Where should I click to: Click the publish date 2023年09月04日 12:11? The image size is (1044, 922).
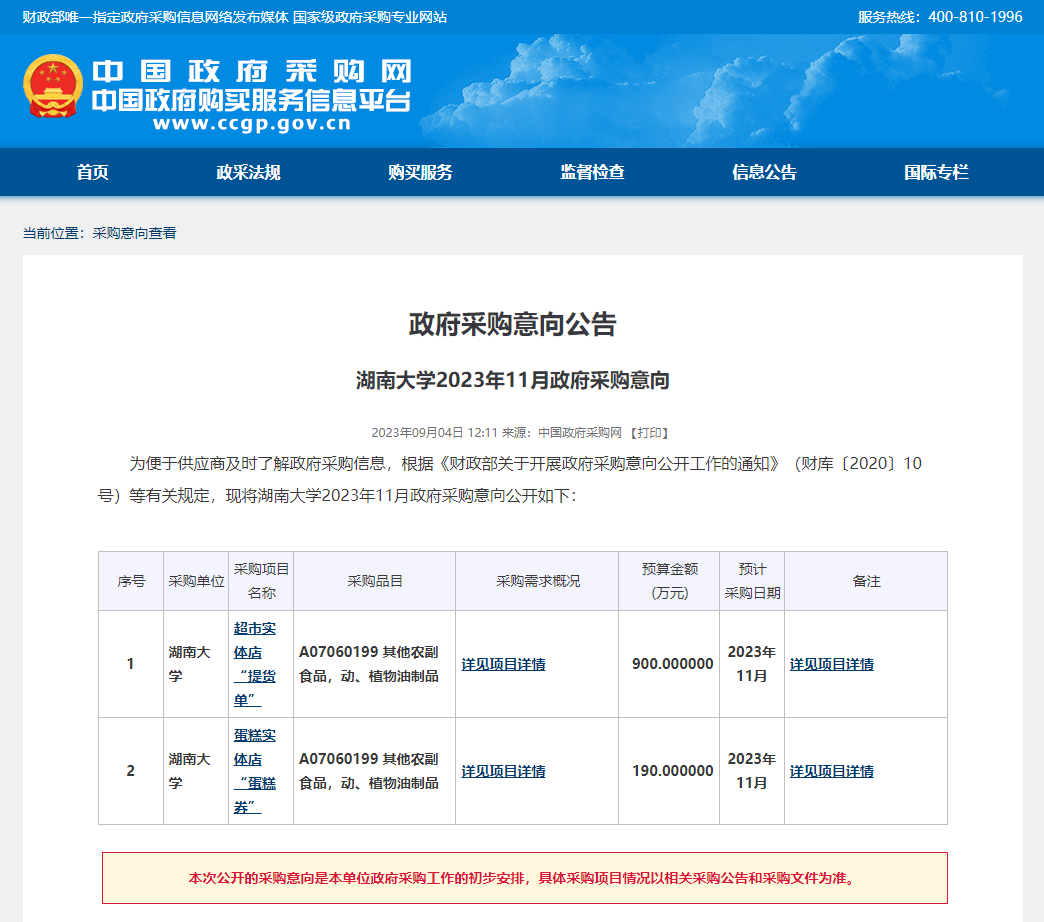[434, 433]
